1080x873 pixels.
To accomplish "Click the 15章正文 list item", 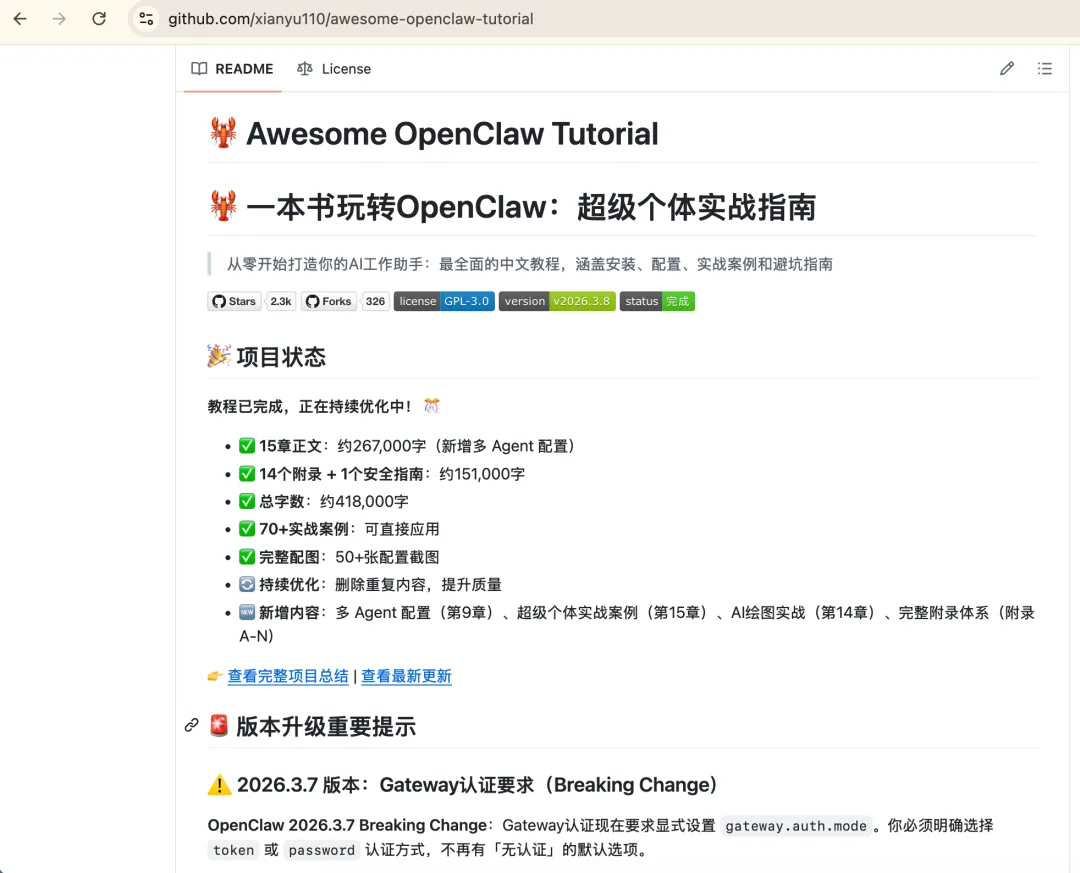I will pos(407,446).
